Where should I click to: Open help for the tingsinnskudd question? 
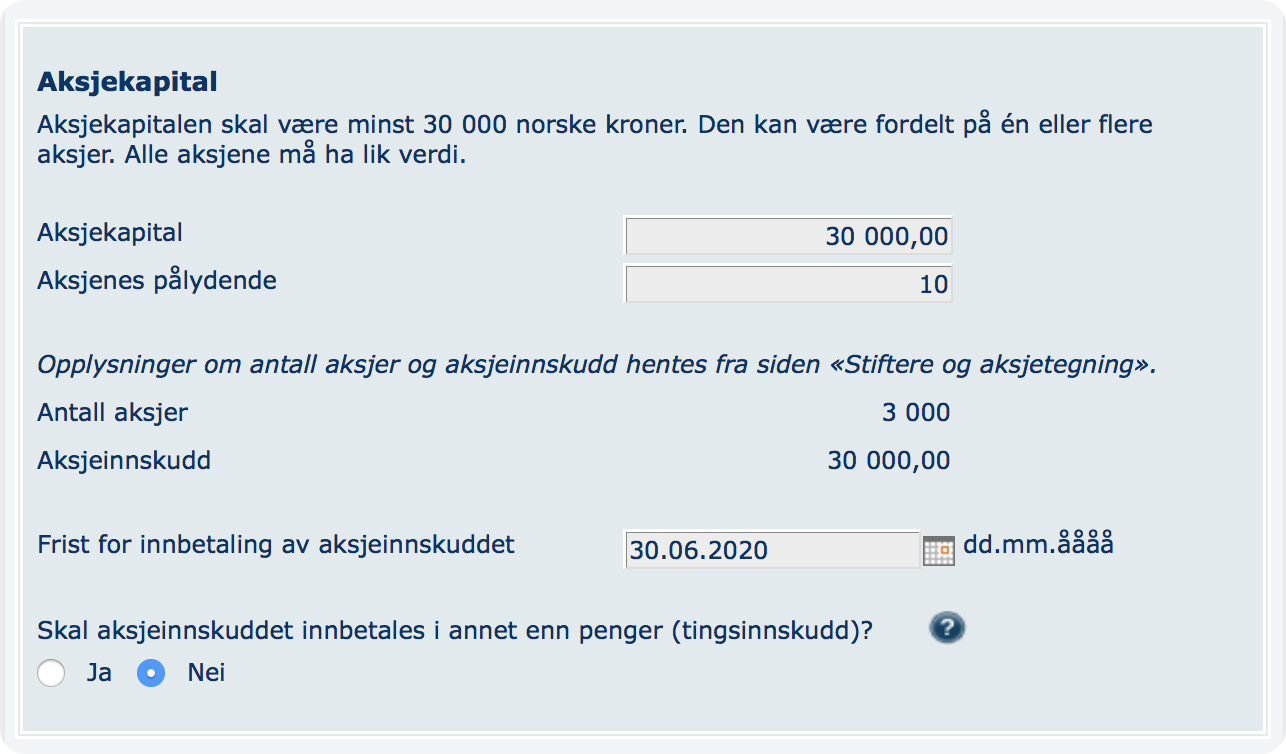click(x=946, y=628)
